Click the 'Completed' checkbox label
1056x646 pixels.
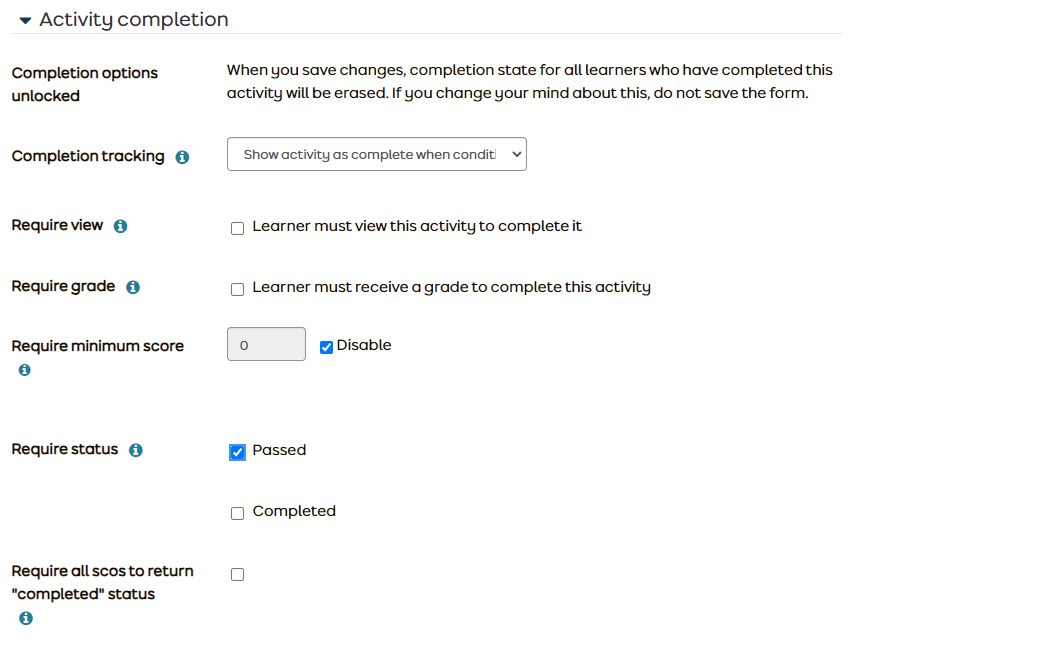[x=294, y=511]
